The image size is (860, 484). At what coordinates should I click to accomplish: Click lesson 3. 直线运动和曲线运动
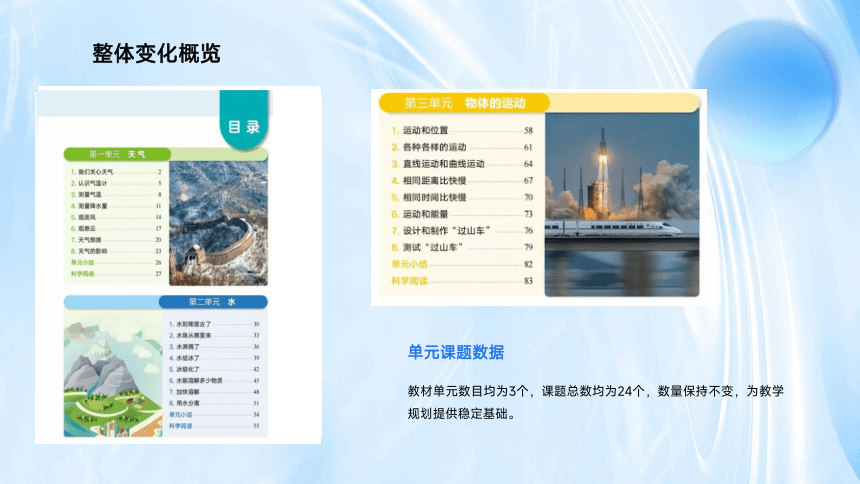(x=462, y=164)
